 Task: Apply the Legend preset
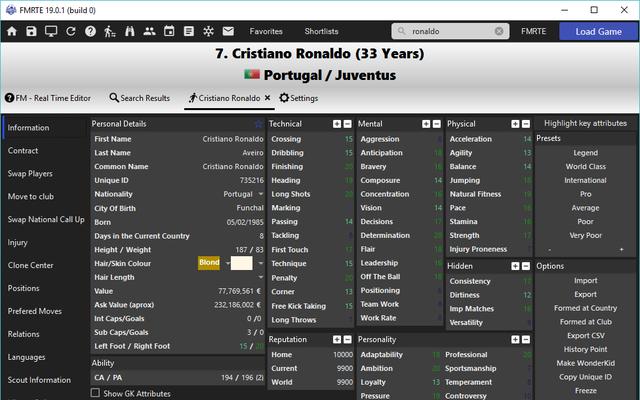585,153
